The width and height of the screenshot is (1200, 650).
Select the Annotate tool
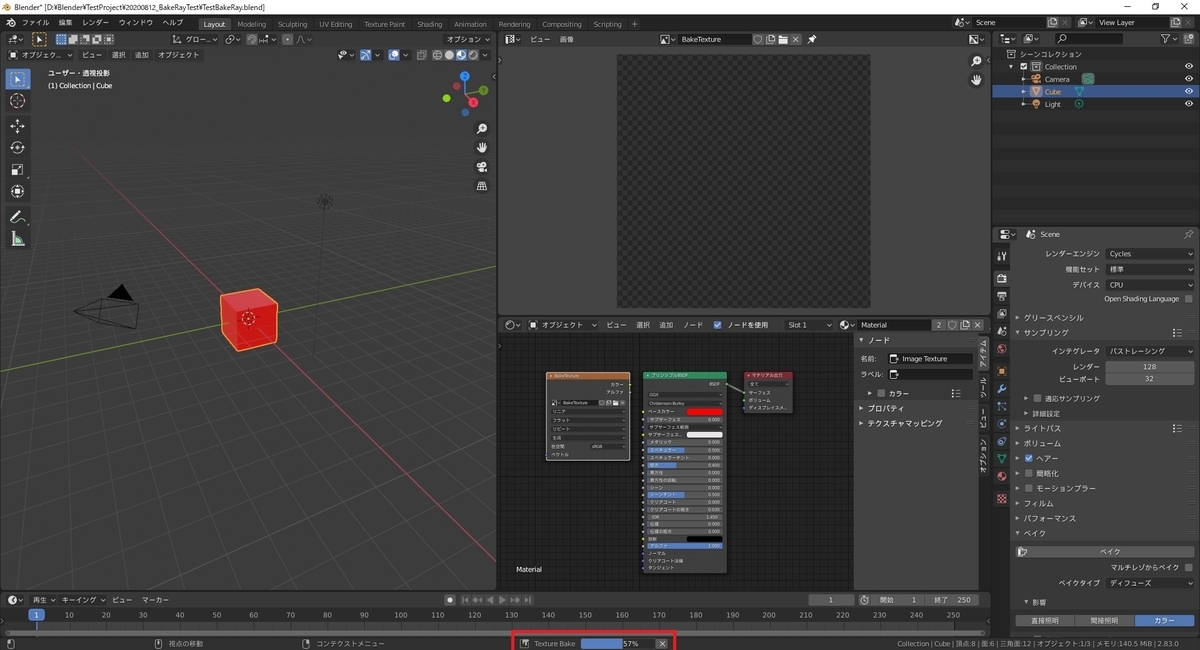tap(17, 217)
